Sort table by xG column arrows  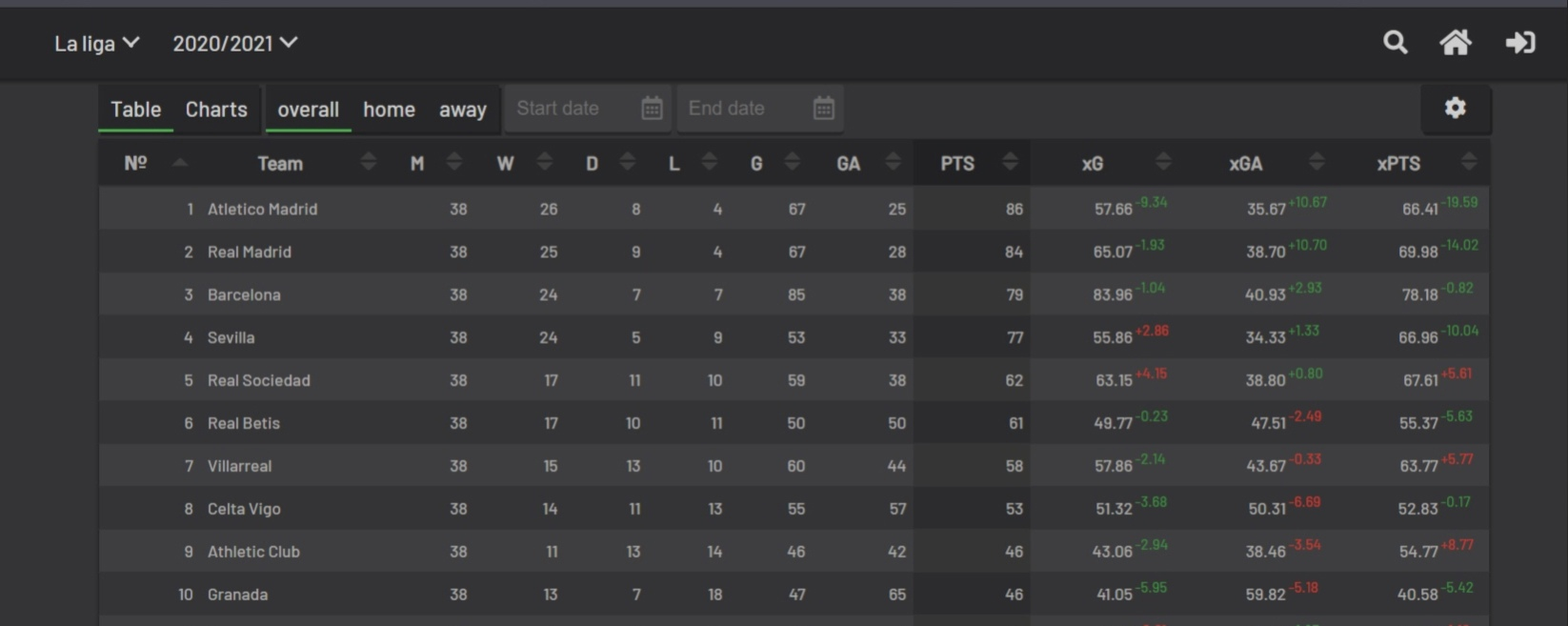1163,162
